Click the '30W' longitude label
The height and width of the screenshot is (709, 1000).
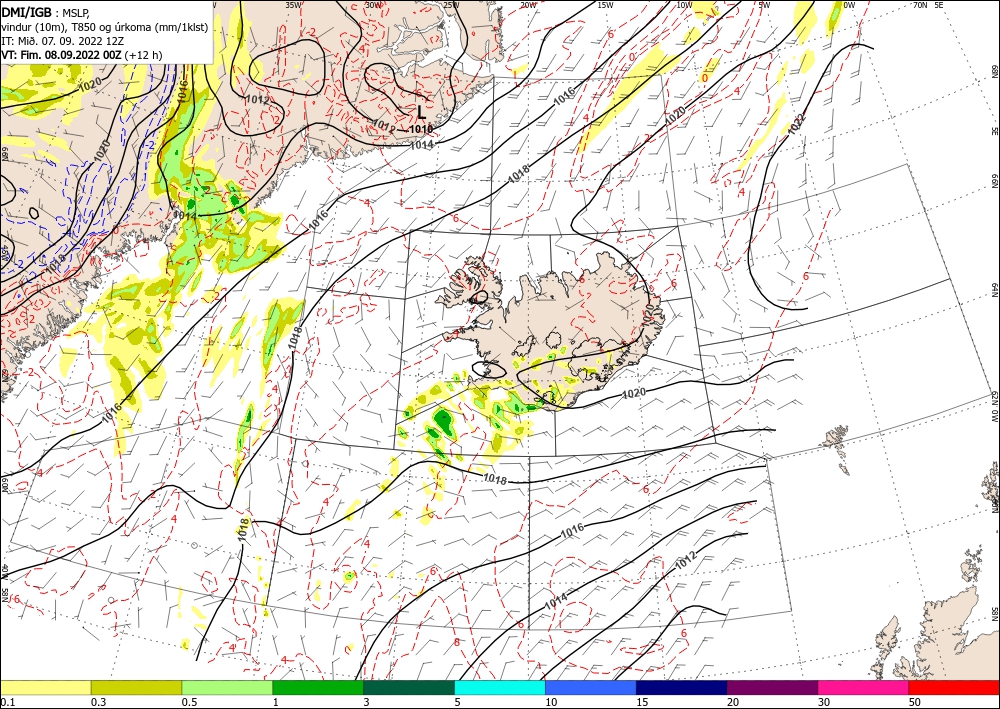374,5
